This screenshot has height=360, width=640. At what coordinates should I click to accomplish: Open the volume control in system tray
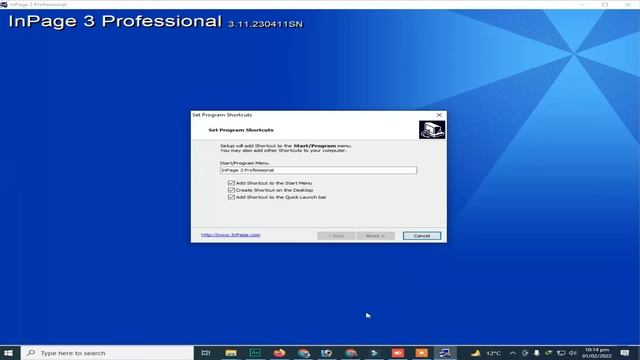[x=573, y=353]
